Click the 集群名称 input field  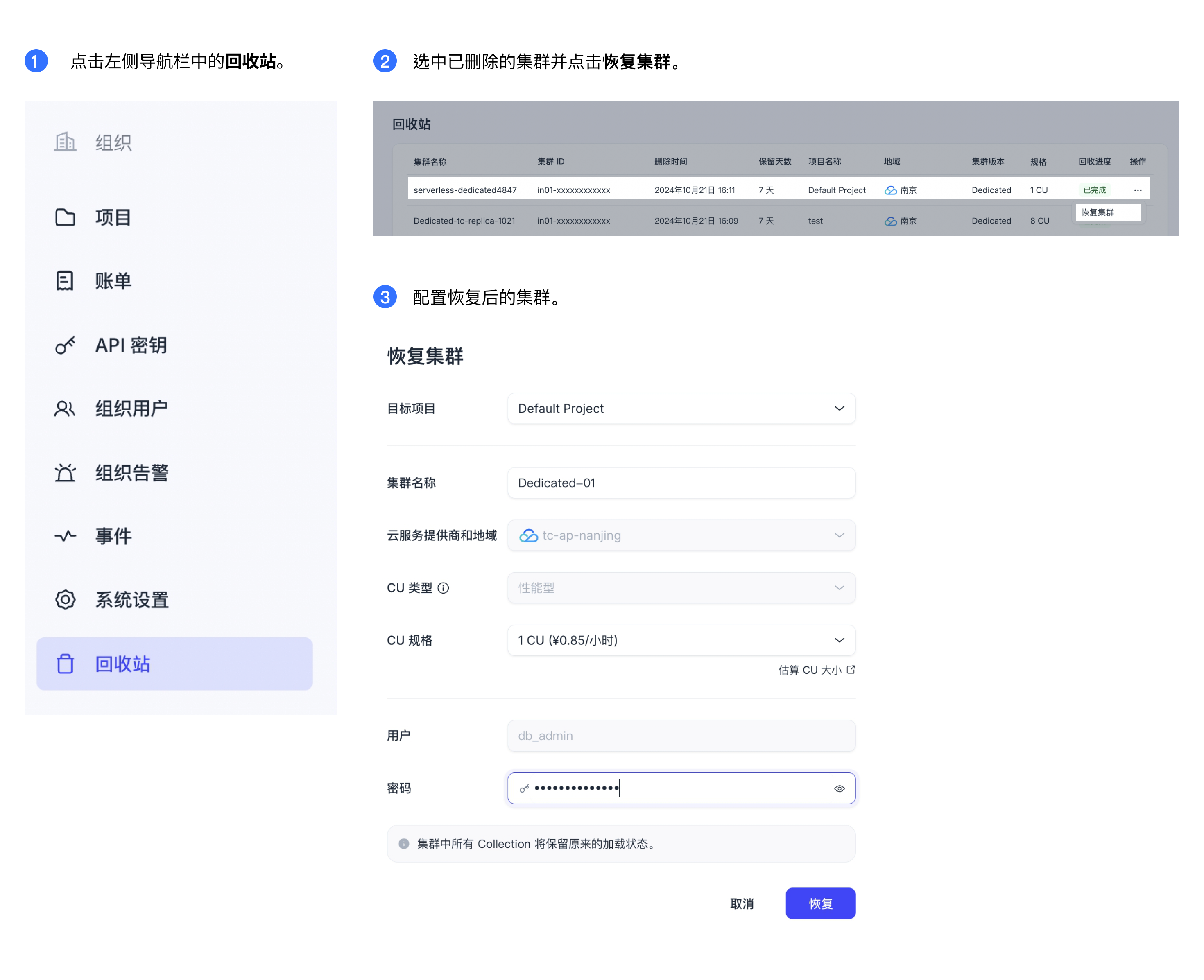(681, 483)
